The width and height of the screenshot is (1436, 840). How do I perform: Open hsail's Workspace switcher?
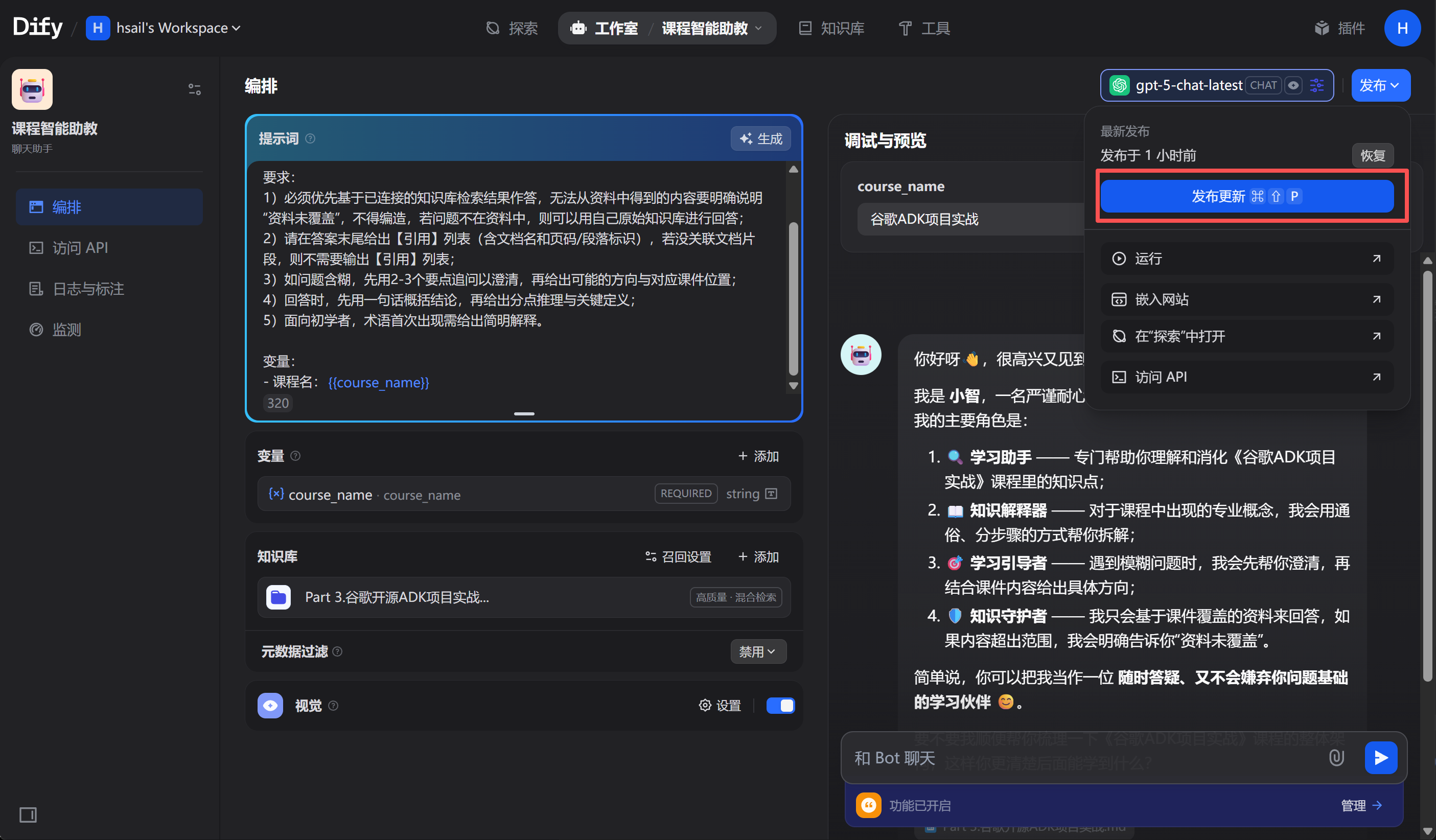(x=164, y=28)
